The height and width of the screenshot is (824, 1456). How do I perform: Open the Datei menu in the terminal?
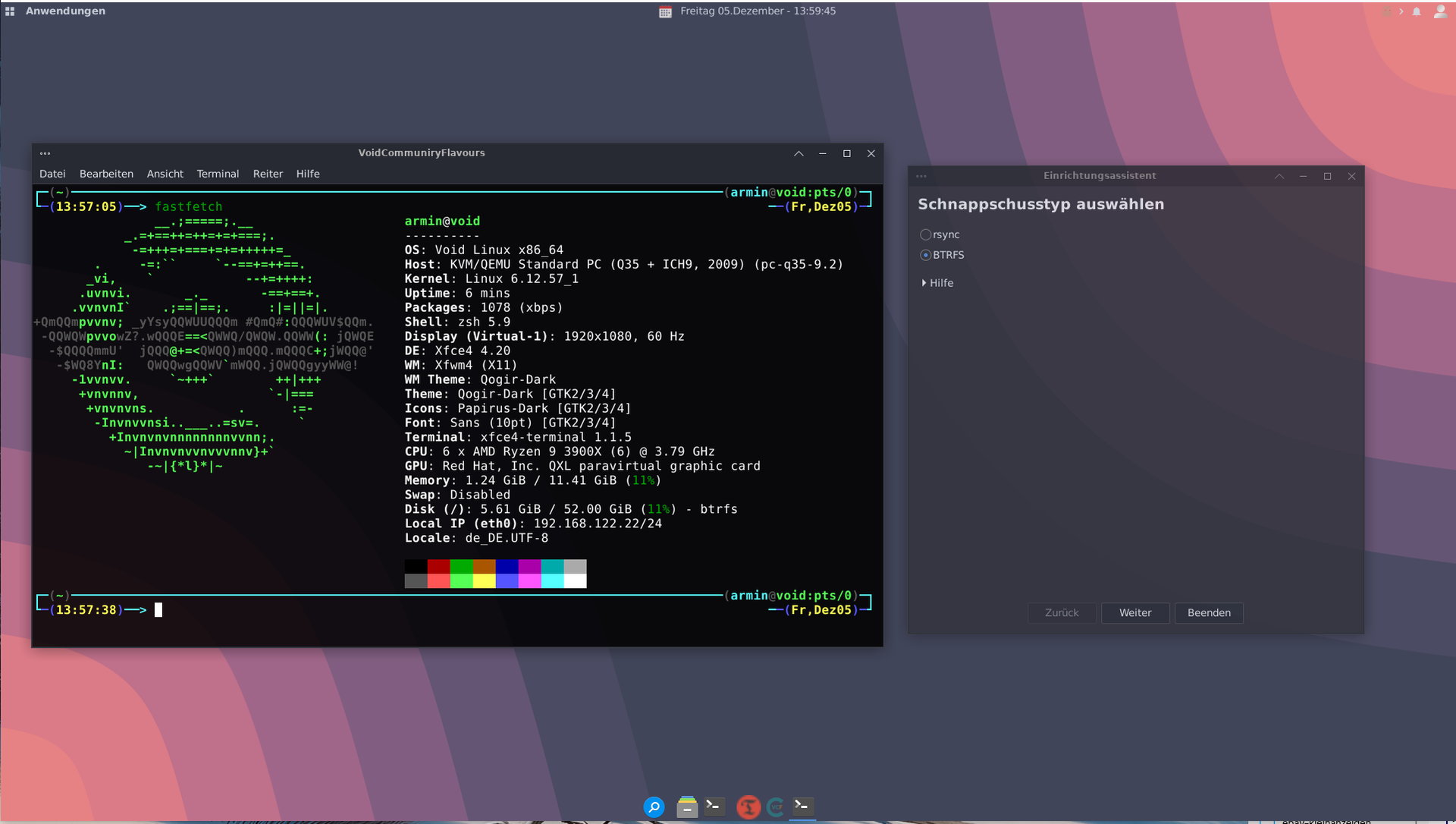click(x=52, y=174)
